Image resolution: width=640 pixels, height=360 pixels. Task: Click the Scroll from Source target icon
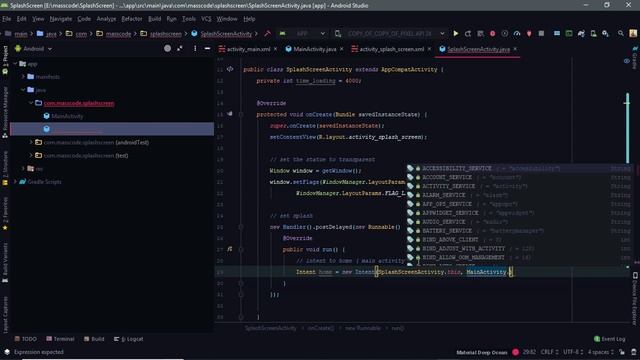167,48
